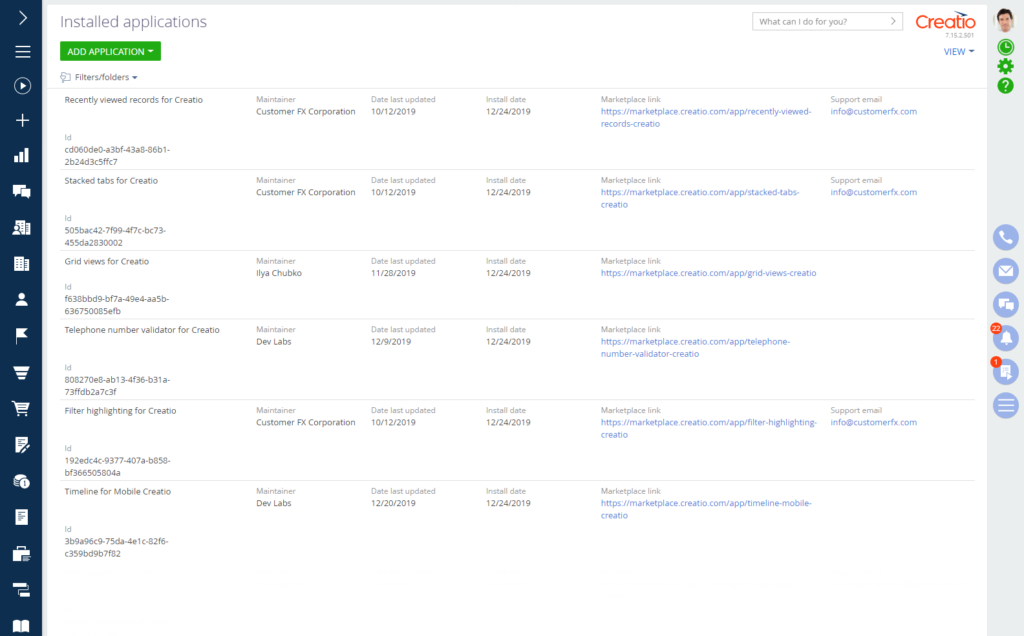Open the Dashboards bar chart icon
Viewport: 1024px width, 636px height.
tap(22, 155)
